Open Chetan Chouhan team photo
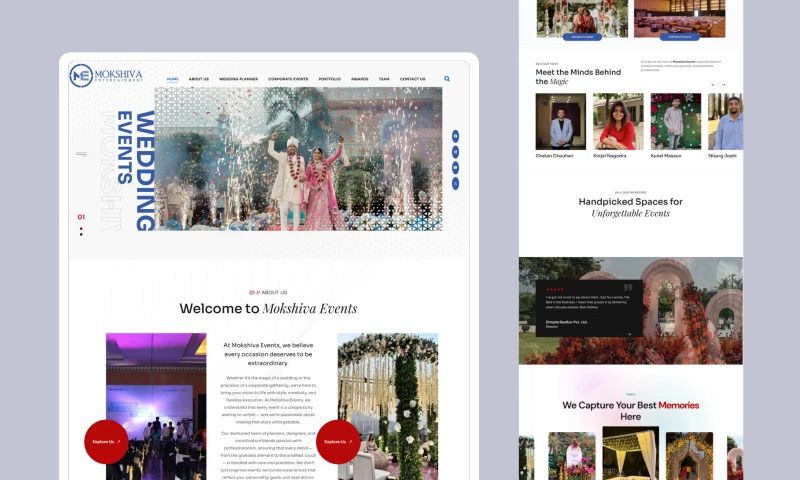 point(560,121)
